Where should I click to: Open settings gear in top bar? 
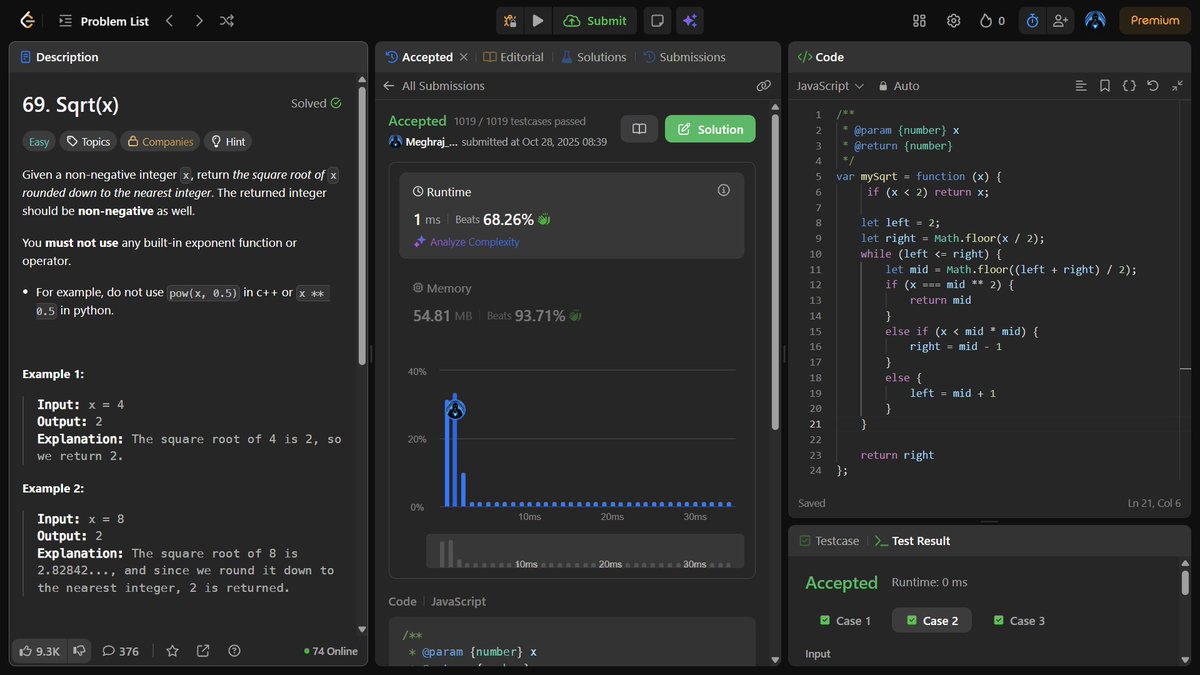954,20
